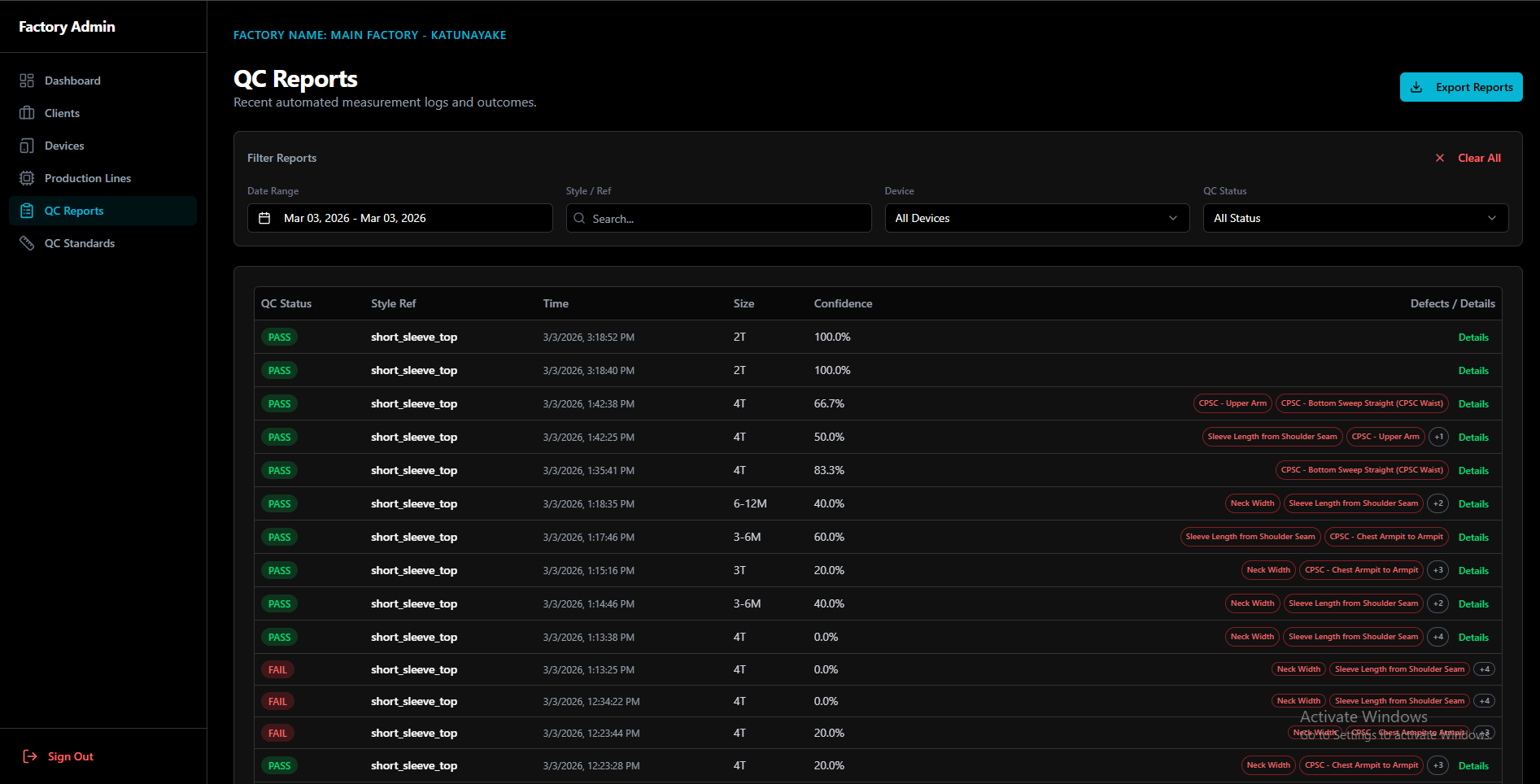
Task: Open Details for 1:42:38 PM report
Action: click(1473, 404)
